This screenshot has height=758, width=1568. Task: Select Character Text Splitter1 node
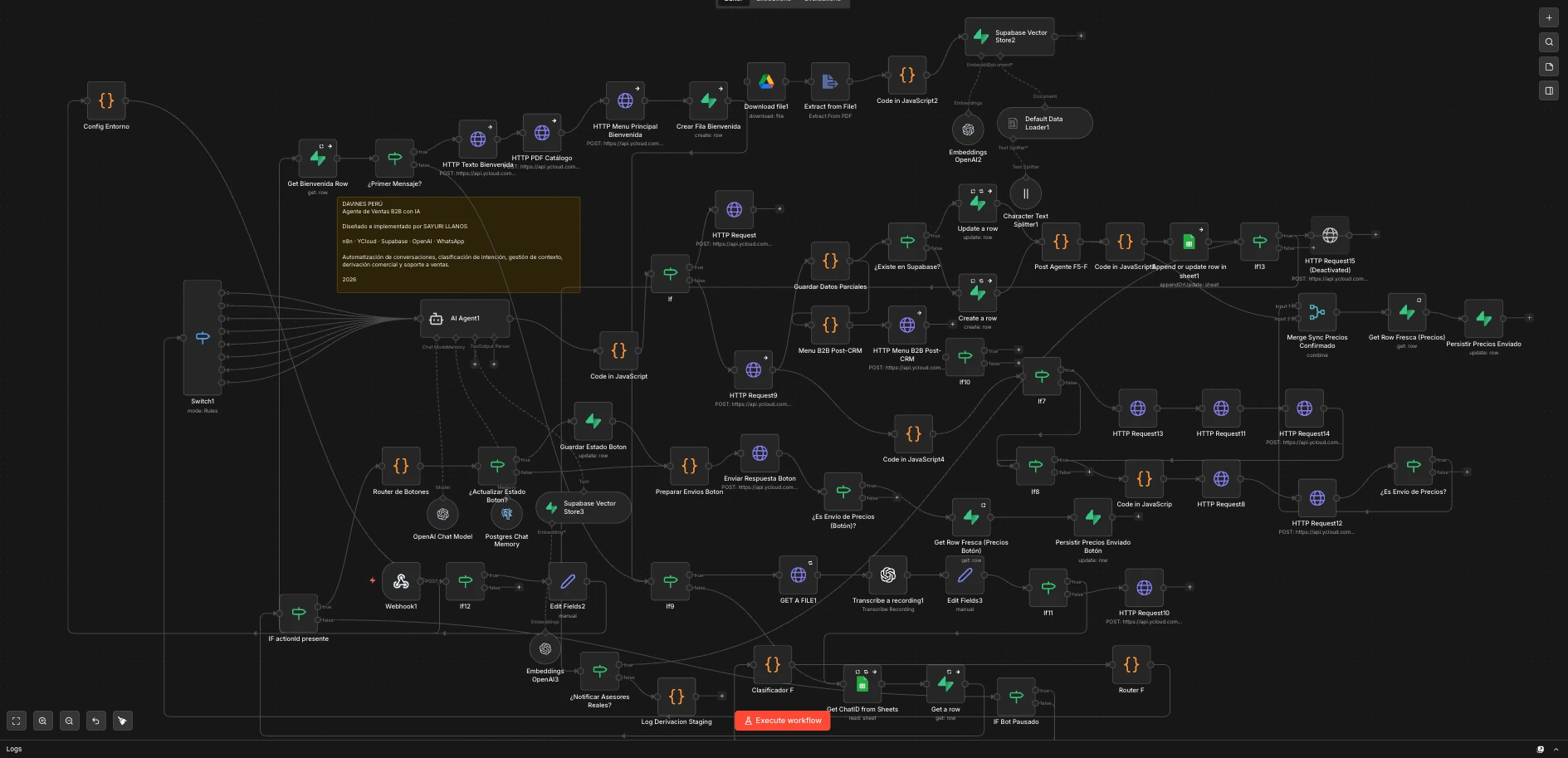1025,194
